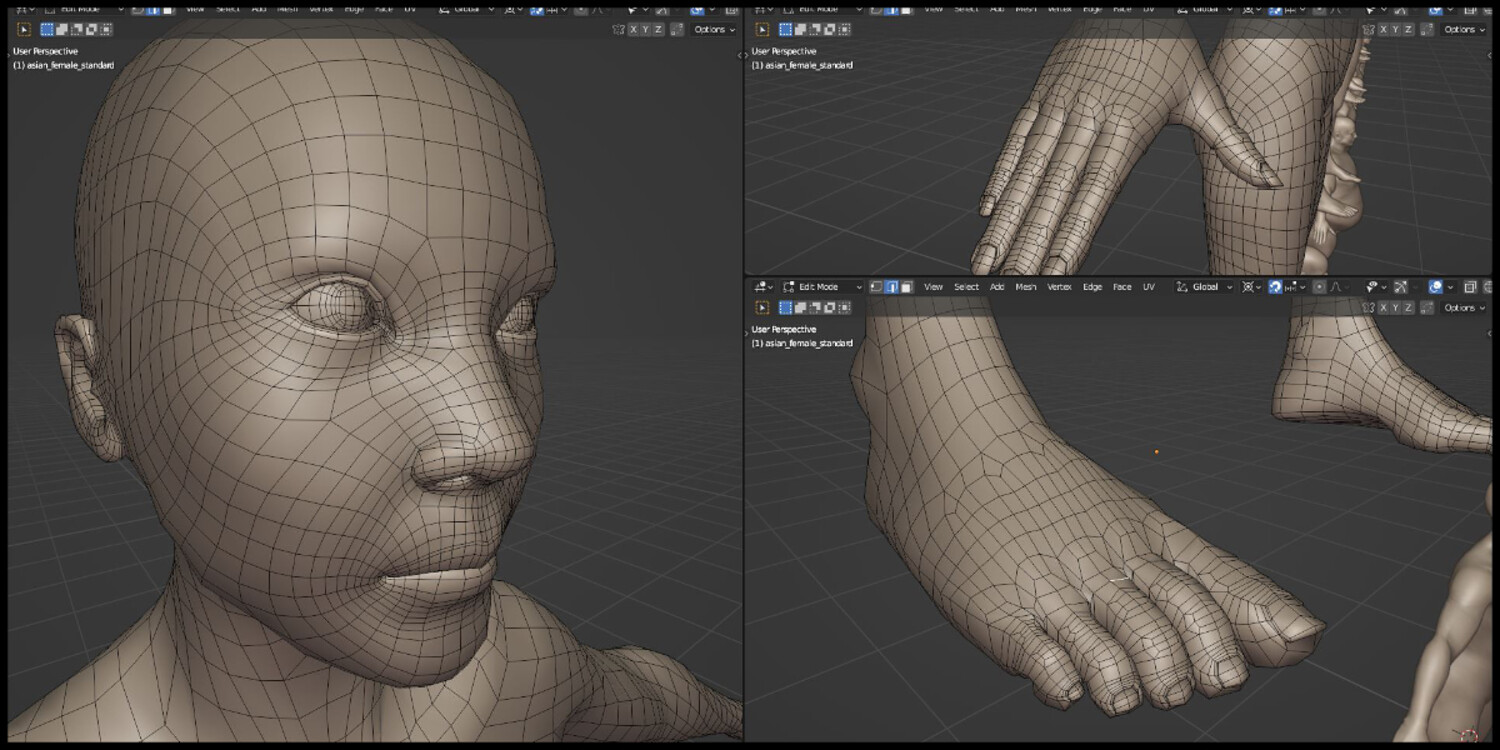This screenshot has width=1500, height=750.
Task: Open pivot point options in foot viewport
Action: pos(1251,287)
